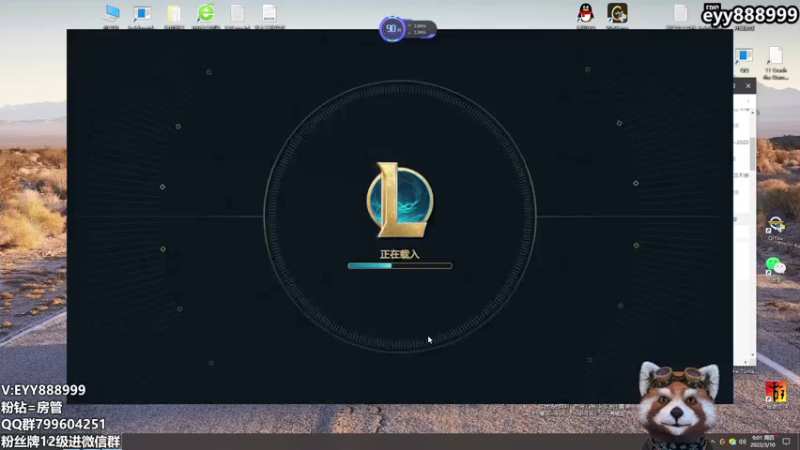Open the taskbar clock showing 2022/3/10
800x450 pixels.
762,442
